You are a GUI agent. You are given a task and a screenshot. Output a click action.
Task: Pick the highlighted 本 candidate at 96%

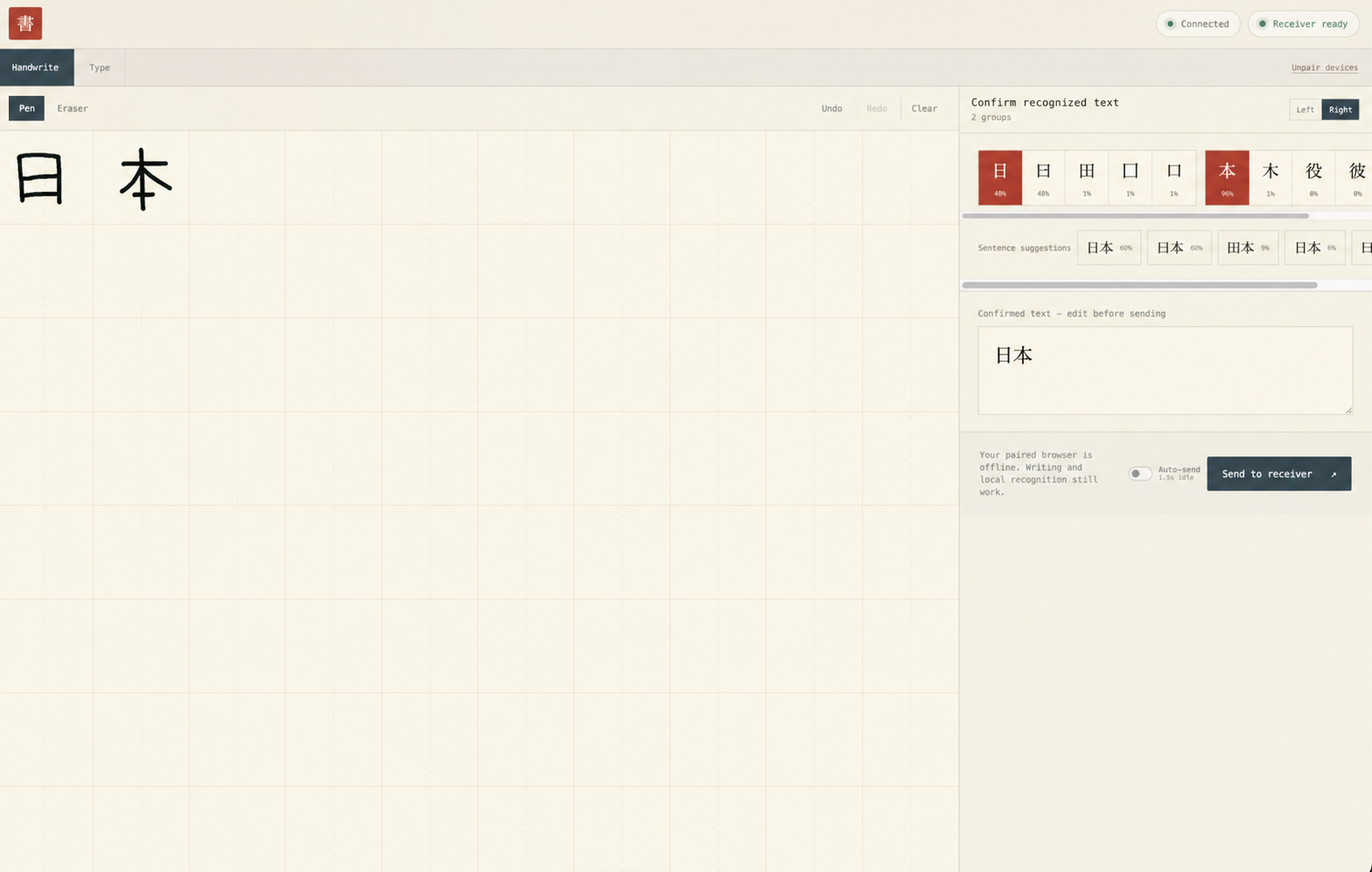[x=1226, y=178]
